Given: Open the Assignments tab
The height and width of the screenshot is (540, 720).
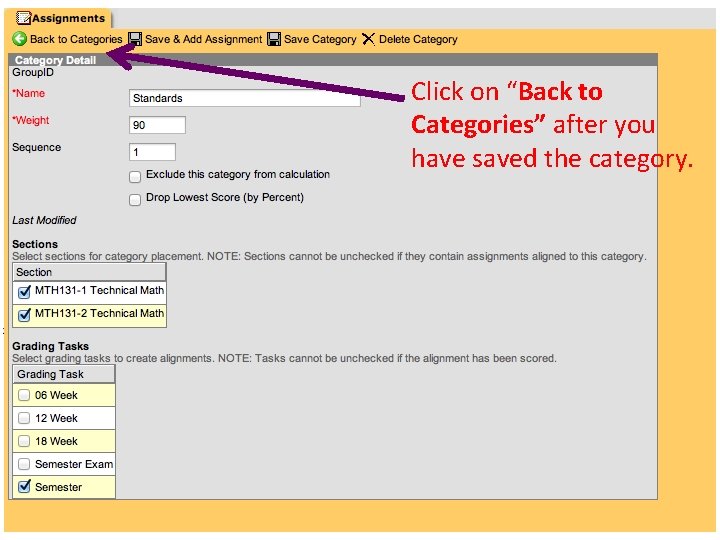Looking at the screenshot, I should coord(61,18).
